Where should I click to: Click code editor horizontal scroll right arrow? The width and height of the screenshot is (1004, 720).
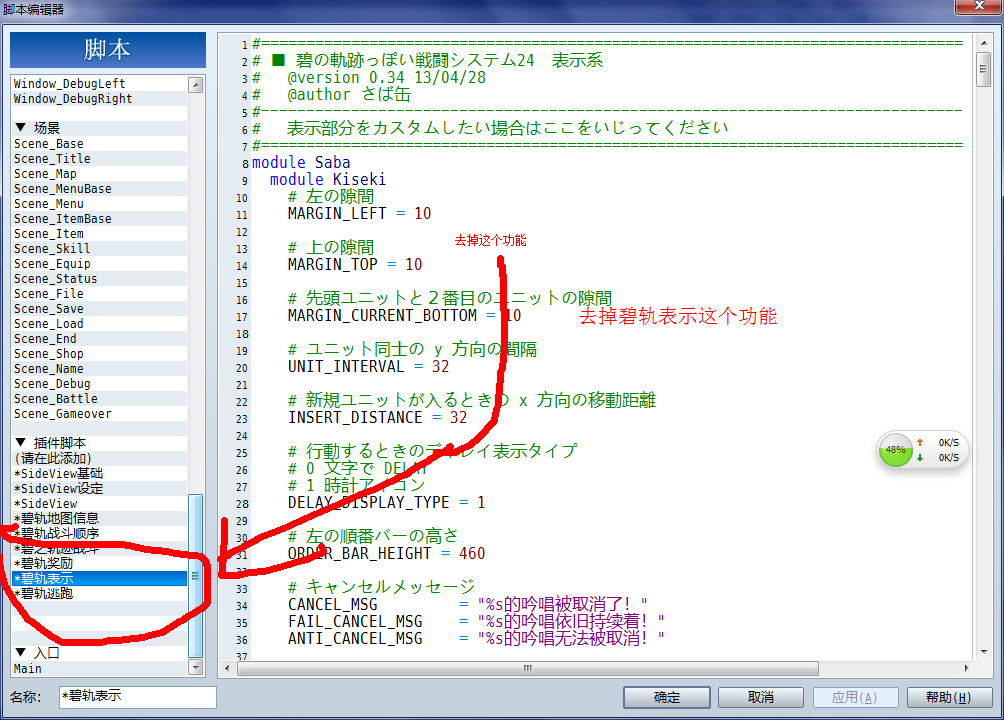pyautogui.click(x=966, y=668)
